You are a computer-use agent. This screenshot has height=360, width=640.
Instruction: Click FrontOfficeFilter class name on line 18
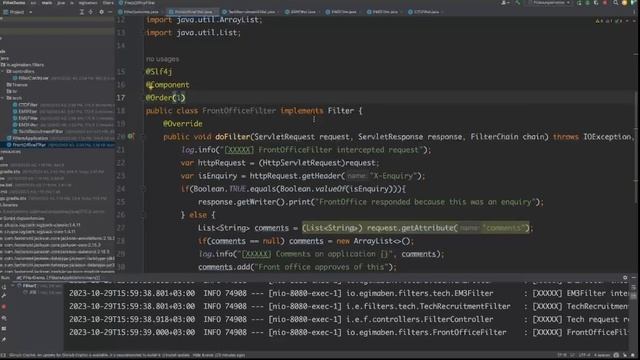239,111
